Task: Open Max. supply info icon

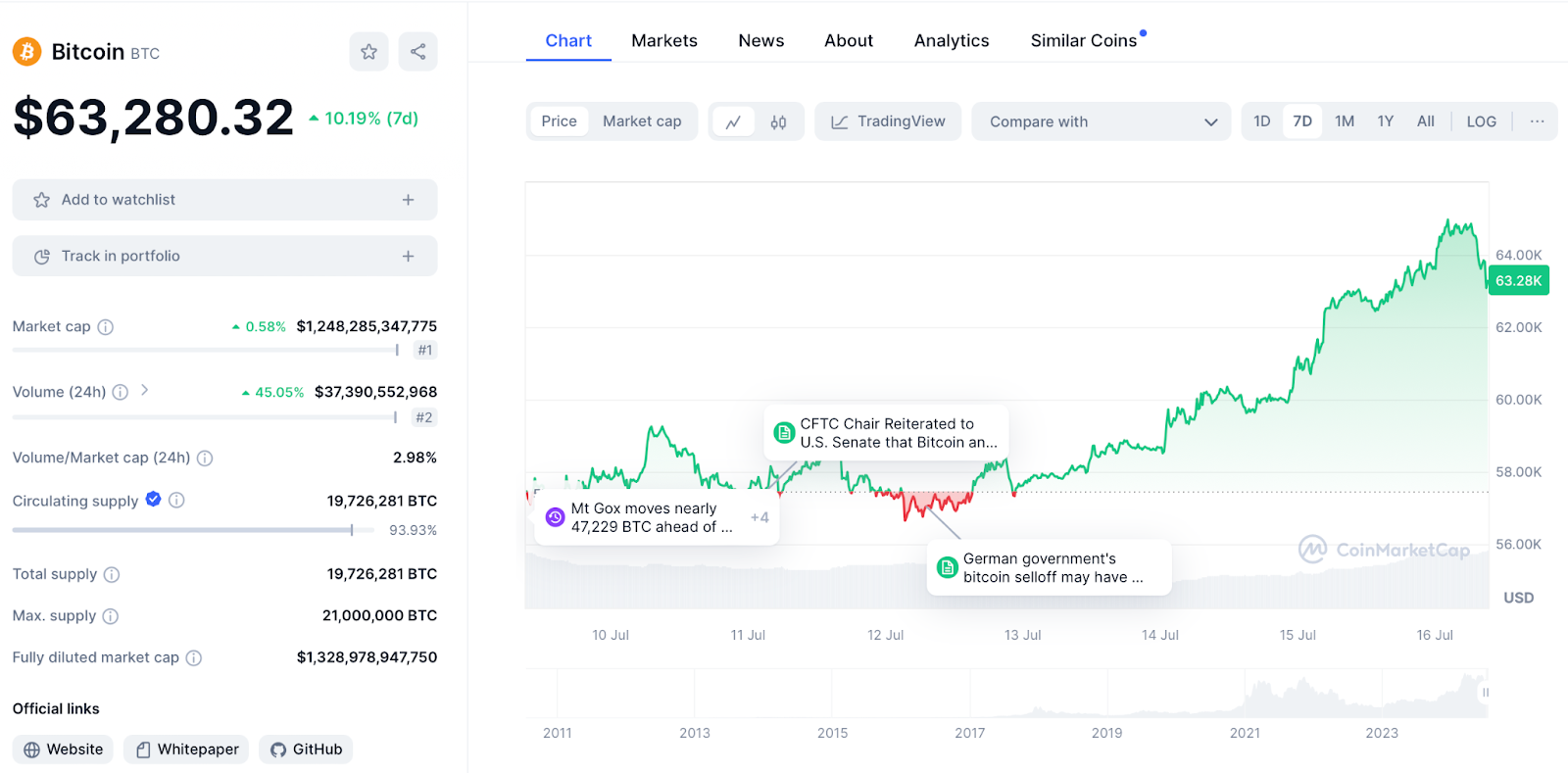Action: pyautogui.click(x=111, y=616)
